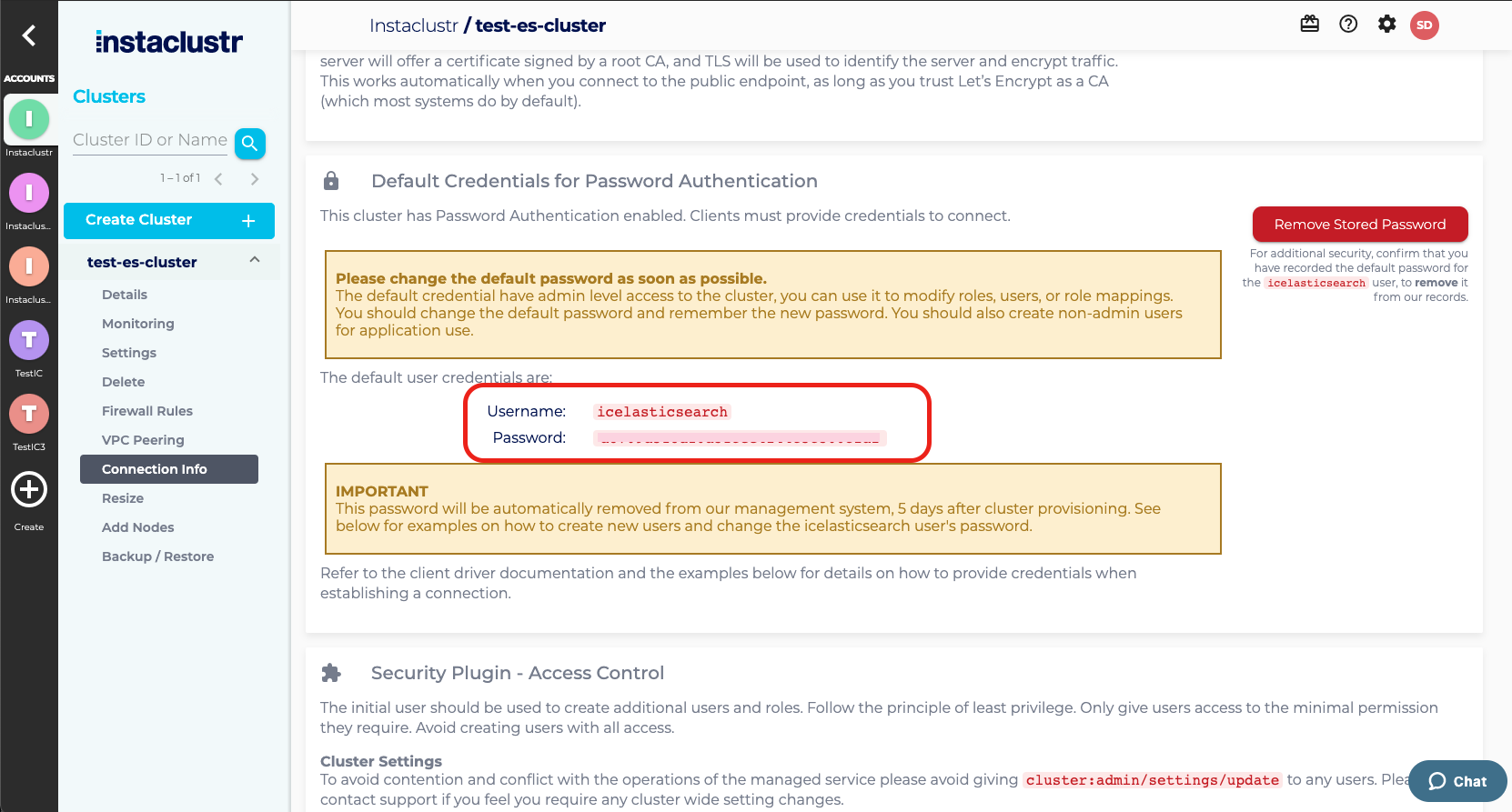Open the what's new gift icon
The height and width of the screenshot is (812, 1512).
(1310, 24)
